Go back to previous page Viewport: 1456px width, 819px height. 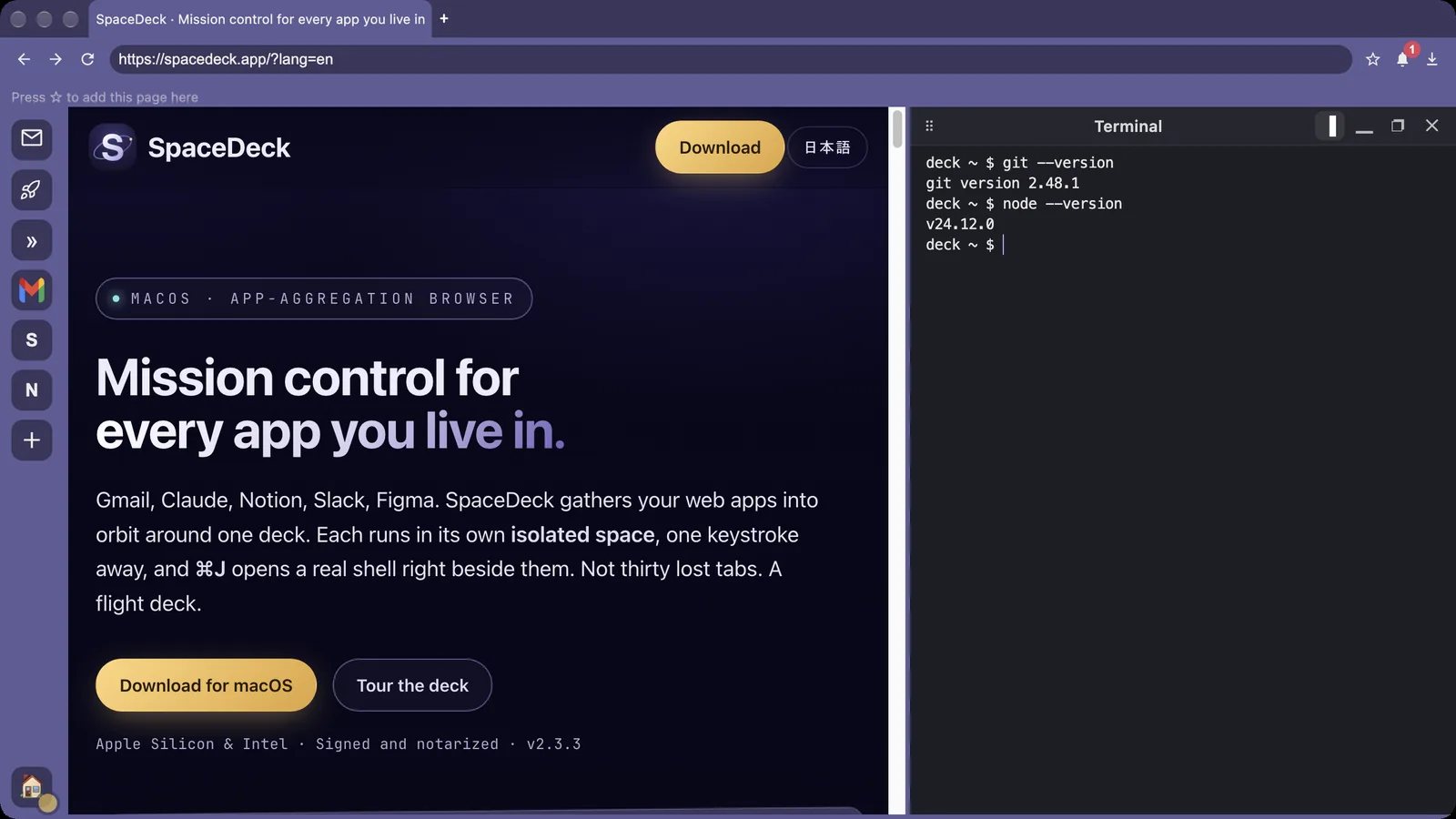tap(24, 59)
